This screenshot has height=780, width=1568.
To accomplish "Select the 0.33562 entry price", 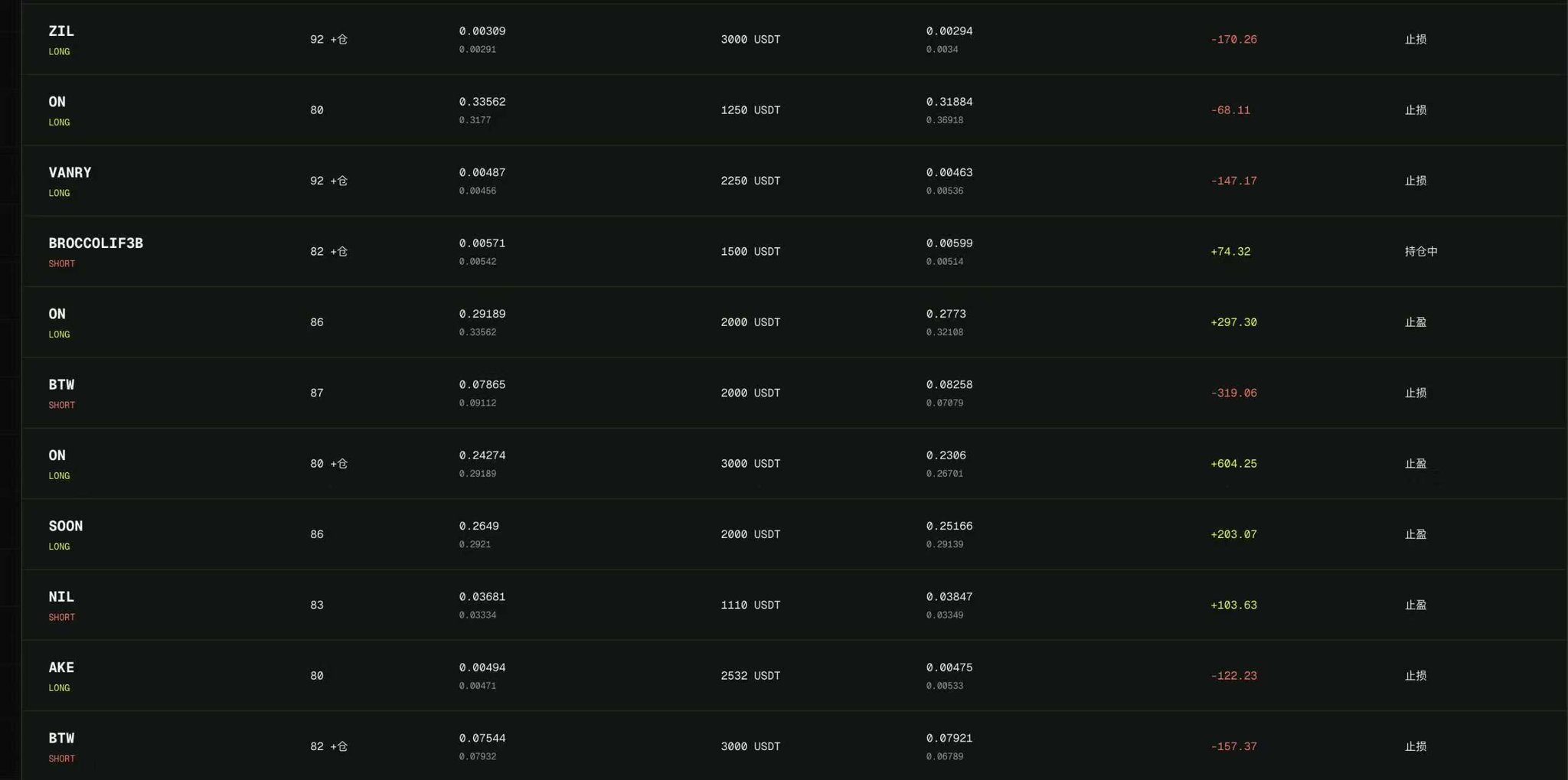I will (482, 102).
